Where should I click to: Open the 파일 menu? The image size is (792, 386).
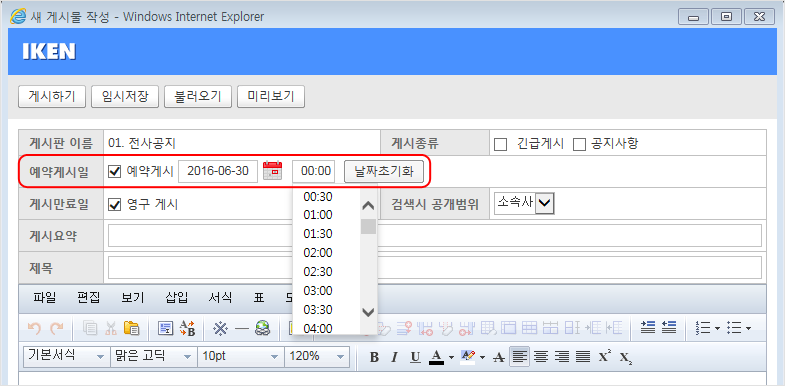point(44,298)
